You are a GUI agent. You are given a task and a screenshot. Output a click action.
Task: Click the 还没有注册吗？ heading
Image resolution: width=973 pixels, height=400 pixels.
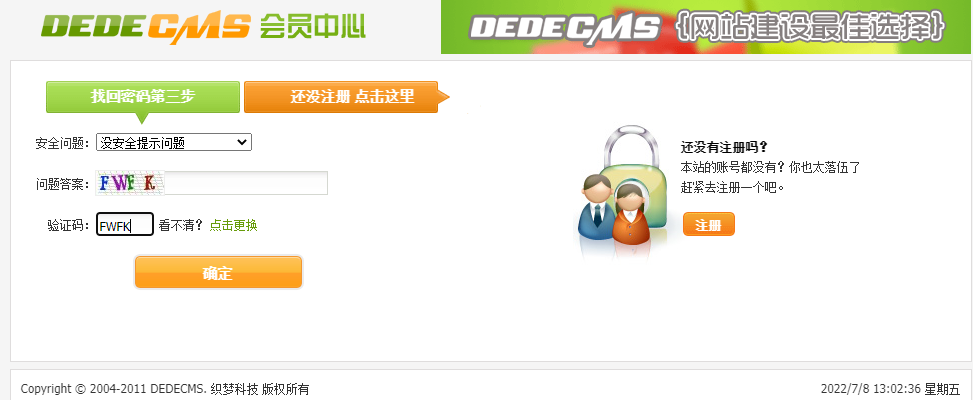tap(724, 148)
